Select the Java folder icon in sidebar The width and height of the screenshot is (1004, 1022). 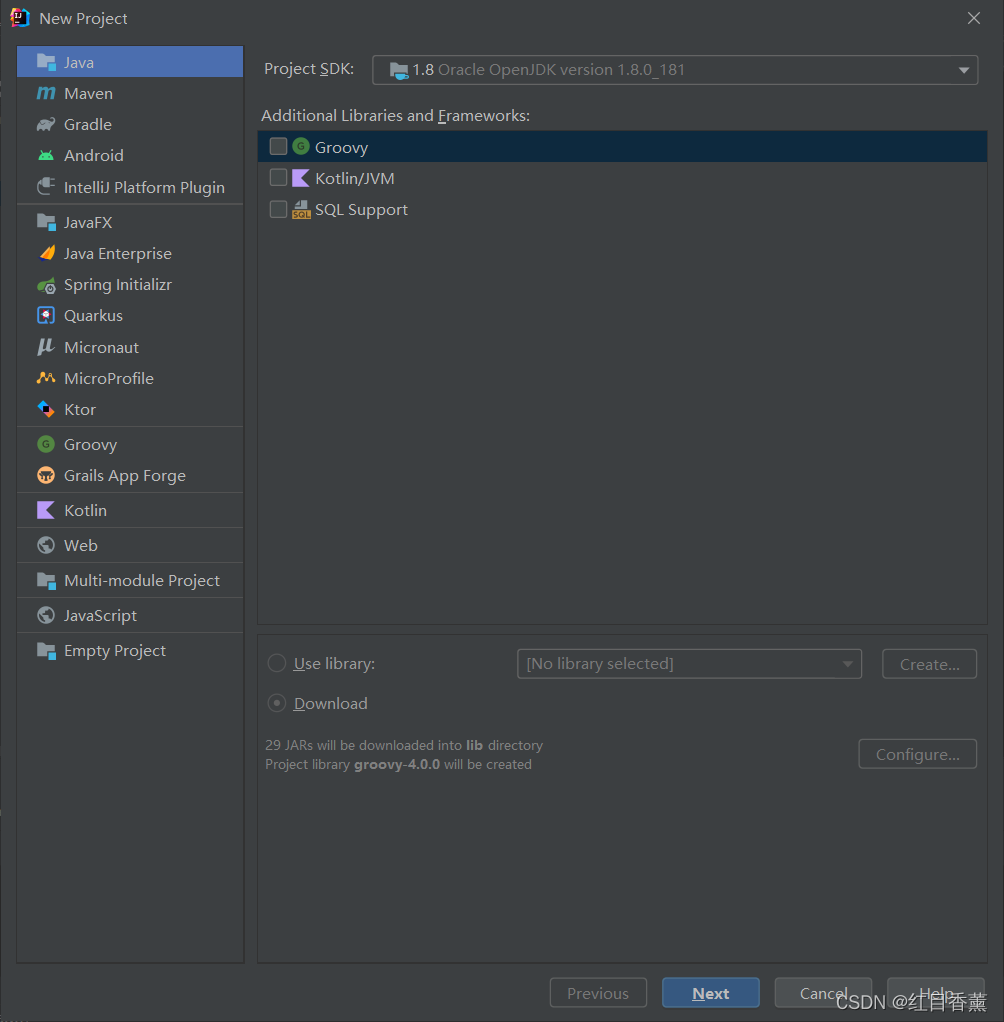click(x=46, y=63)
